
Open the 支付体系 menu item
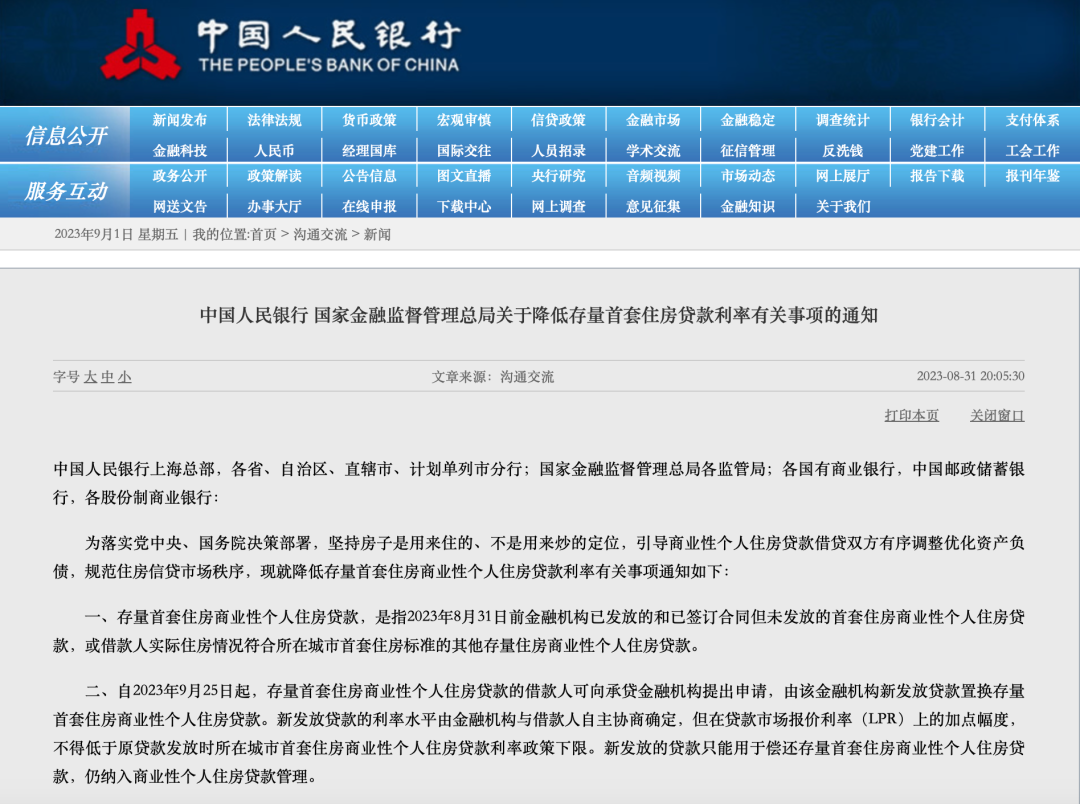point(1032,120)
